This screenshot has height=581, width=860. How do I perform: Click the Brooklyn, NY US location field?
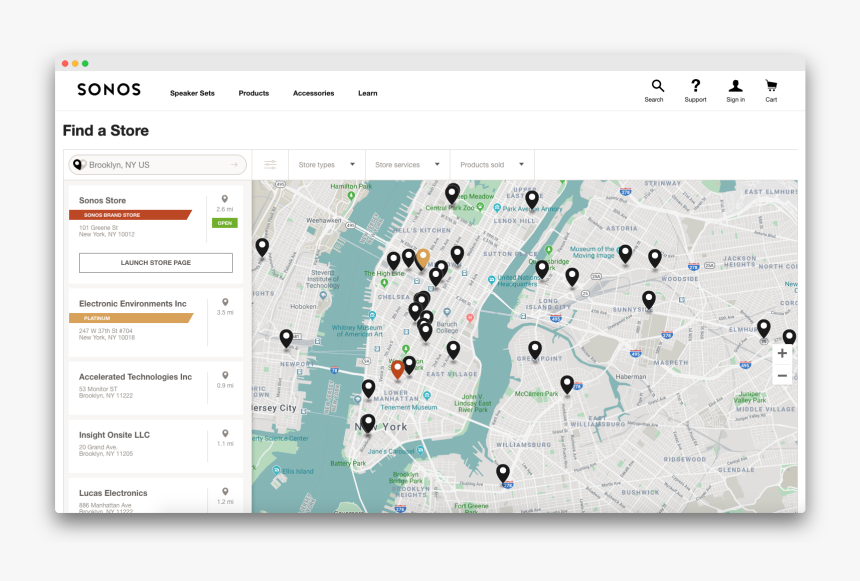157,165
